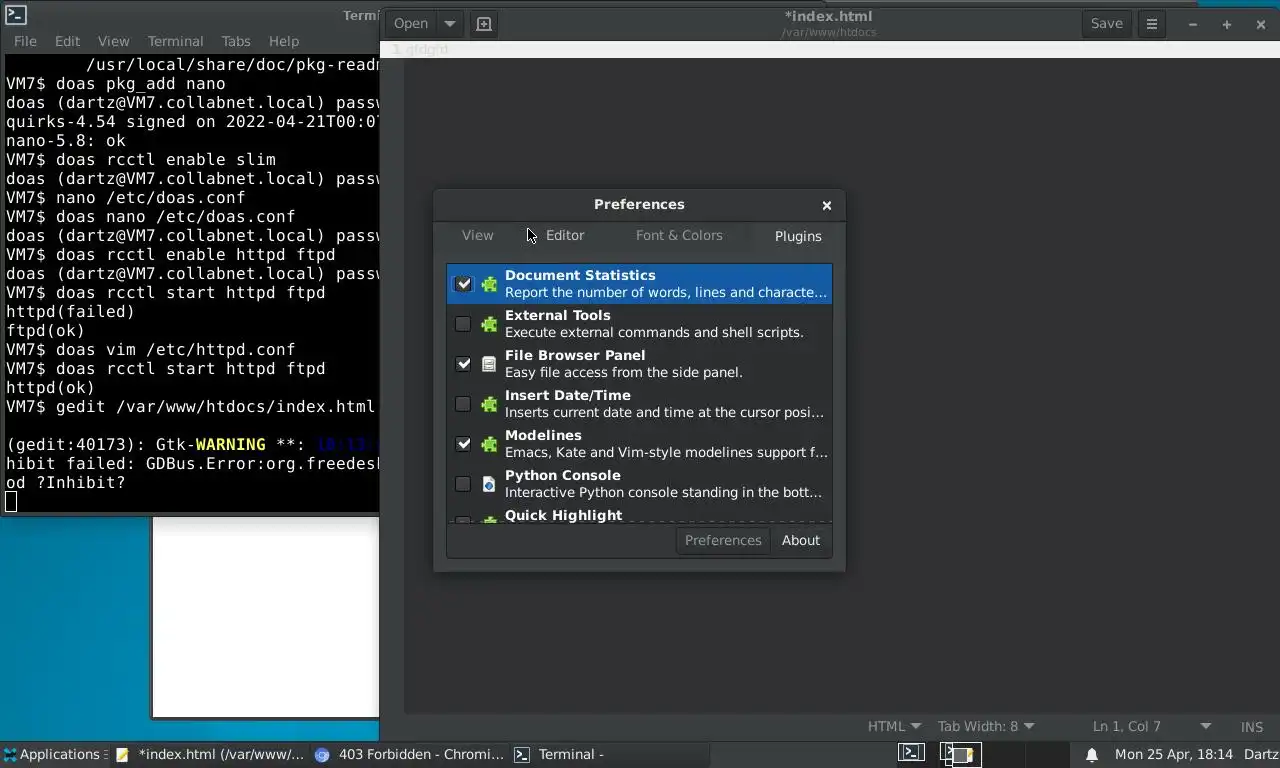Open gedit's hamburger menu
Screen dimensions: 1280x768
coord(1152,24)
